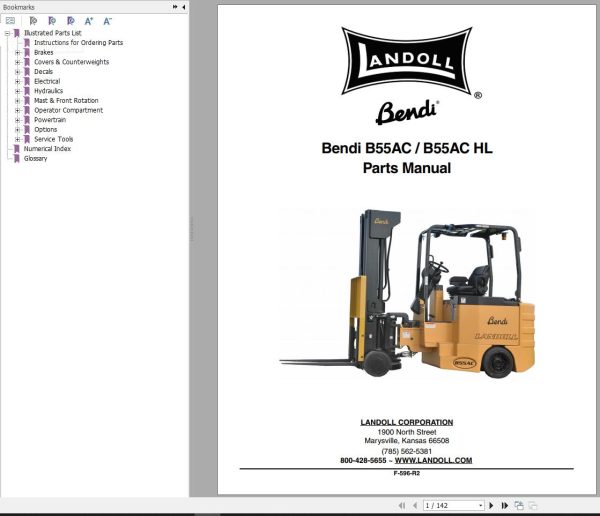
Task: Select the Powertrain bookmark
Action: click(50, 120)
